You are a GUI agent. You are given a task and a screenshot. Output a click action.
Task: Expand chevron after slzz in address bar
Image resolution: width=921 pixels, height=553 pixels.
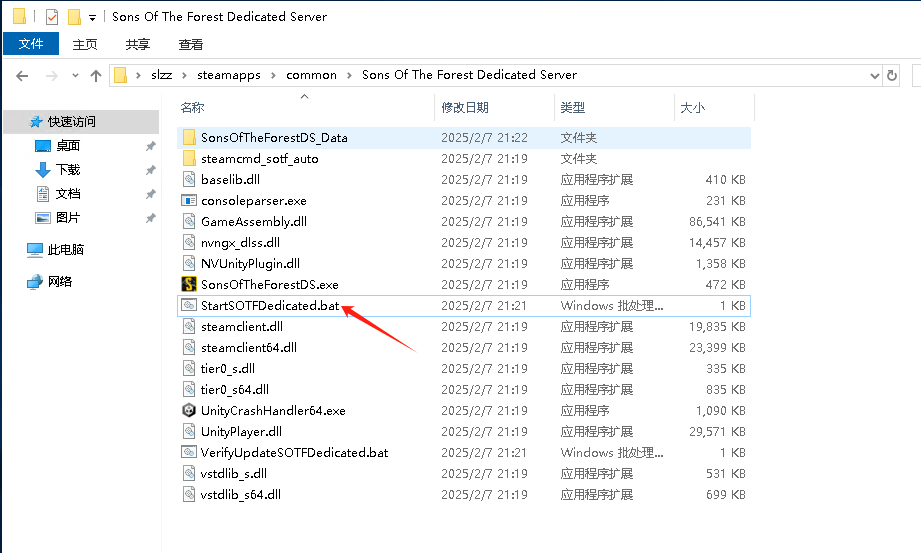point(184,75)
